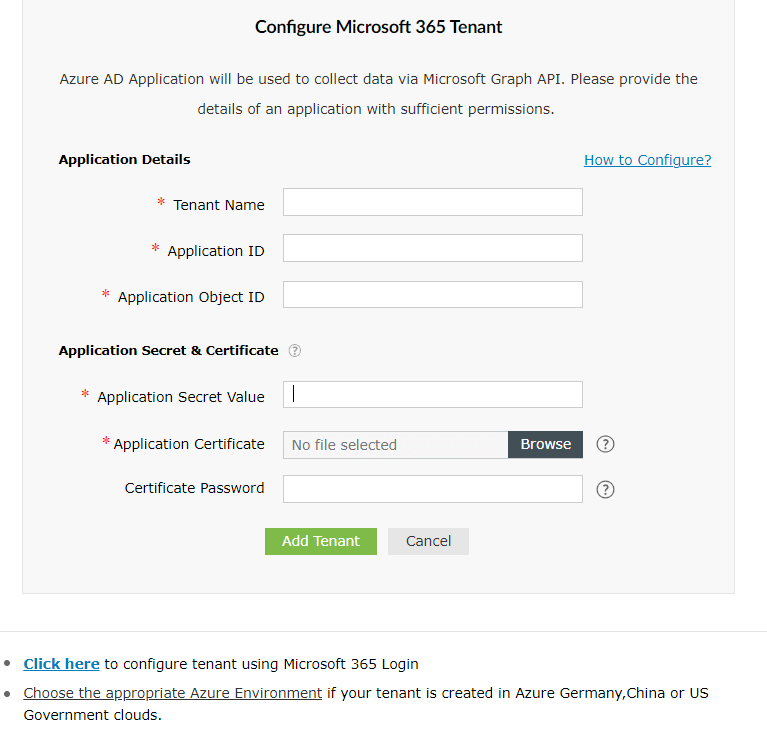Click the Application Object ID label
Image resolution: width=767 pixels, height=737 pixels.
tap(190, 297)
